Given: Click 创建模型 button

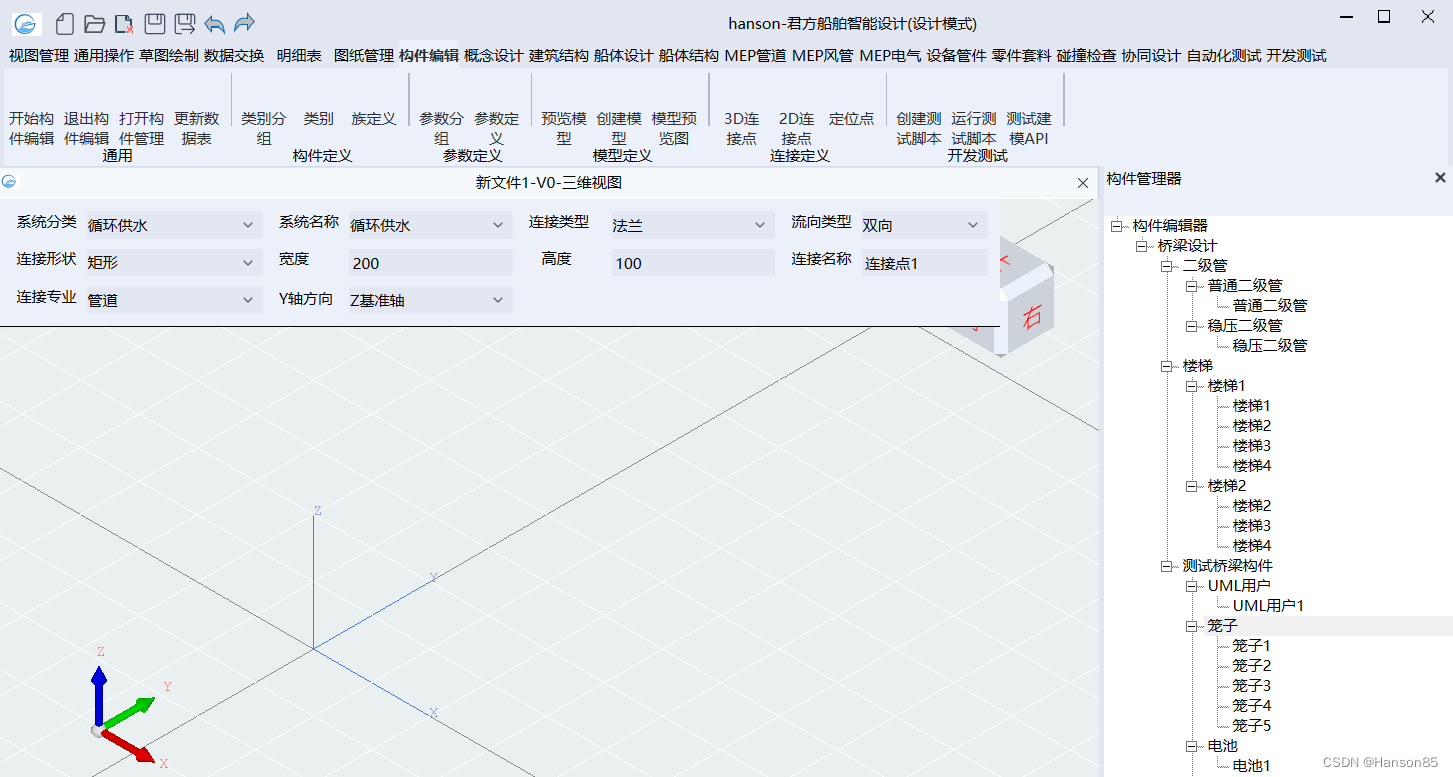Looking at the screenshot, I should (x=619, y=128).
